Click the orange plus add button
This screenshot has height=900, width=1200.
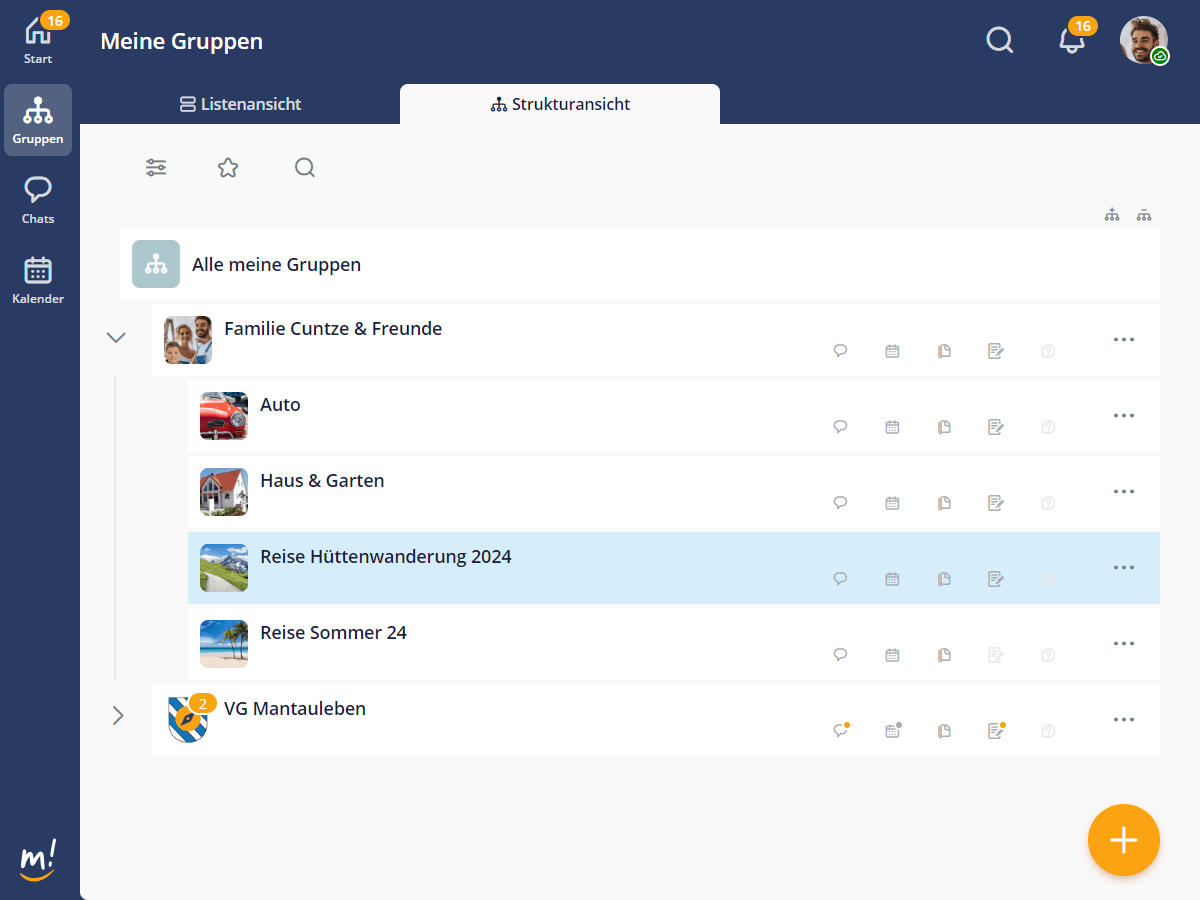click(x=1124, y=840)
